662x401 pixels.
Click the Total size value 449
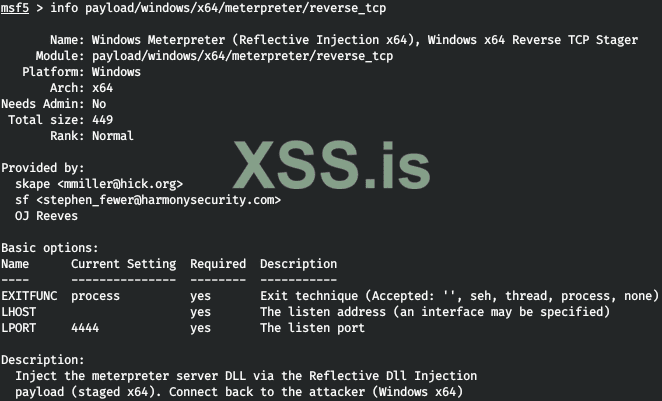click(102, 120)
